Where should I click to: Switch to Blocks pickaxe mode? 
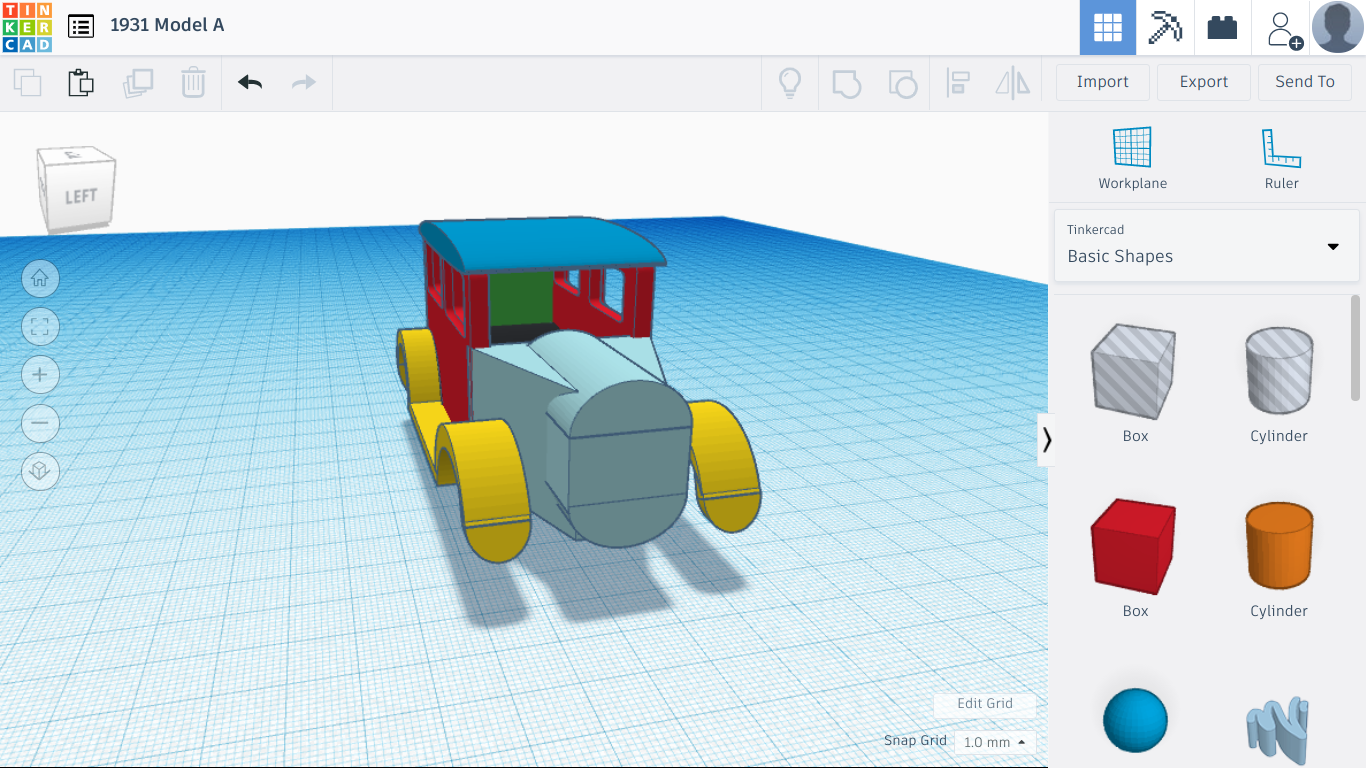tap(1165, 27)
